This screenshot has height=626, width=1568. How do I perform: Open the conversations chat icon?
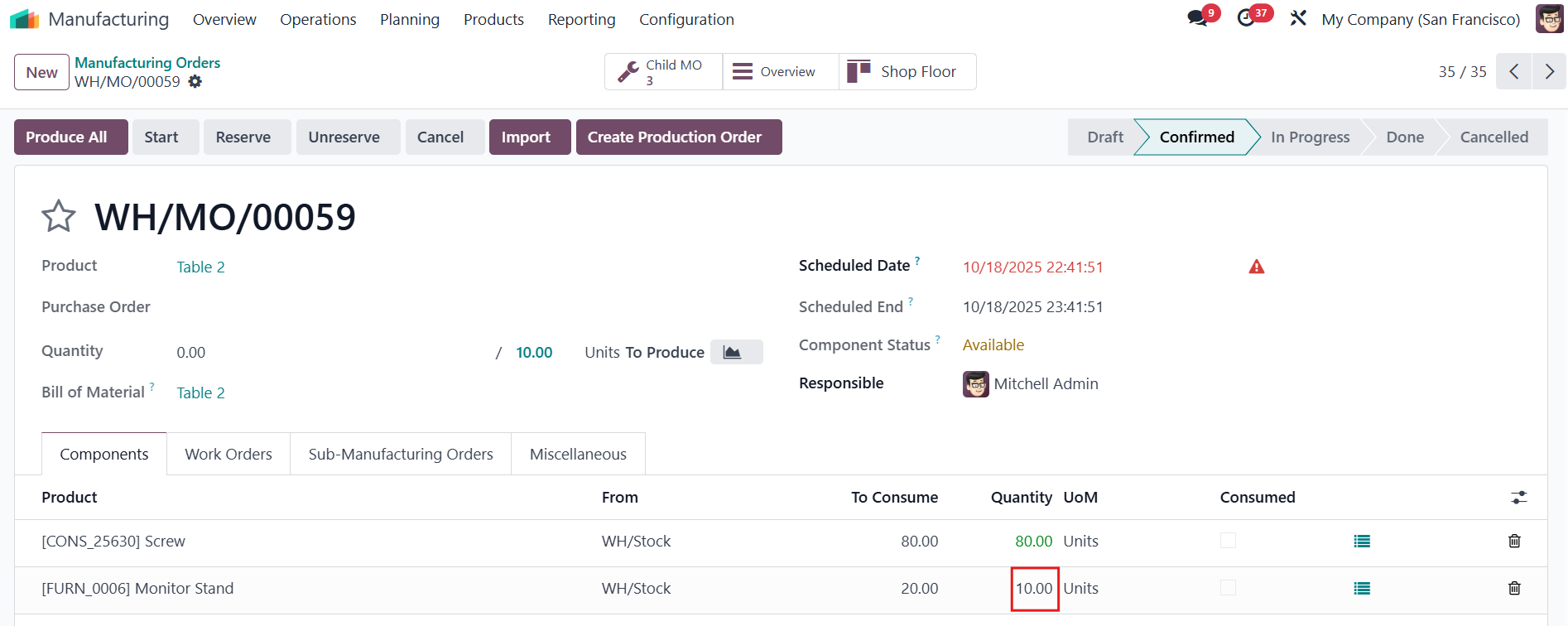1197,18
